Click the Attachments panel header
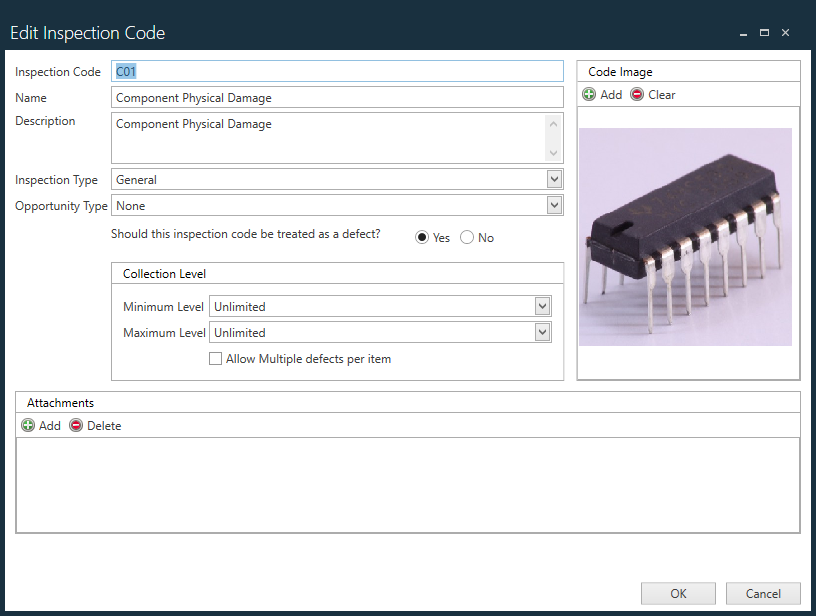The image size is (816, 616). coord(60,402)
